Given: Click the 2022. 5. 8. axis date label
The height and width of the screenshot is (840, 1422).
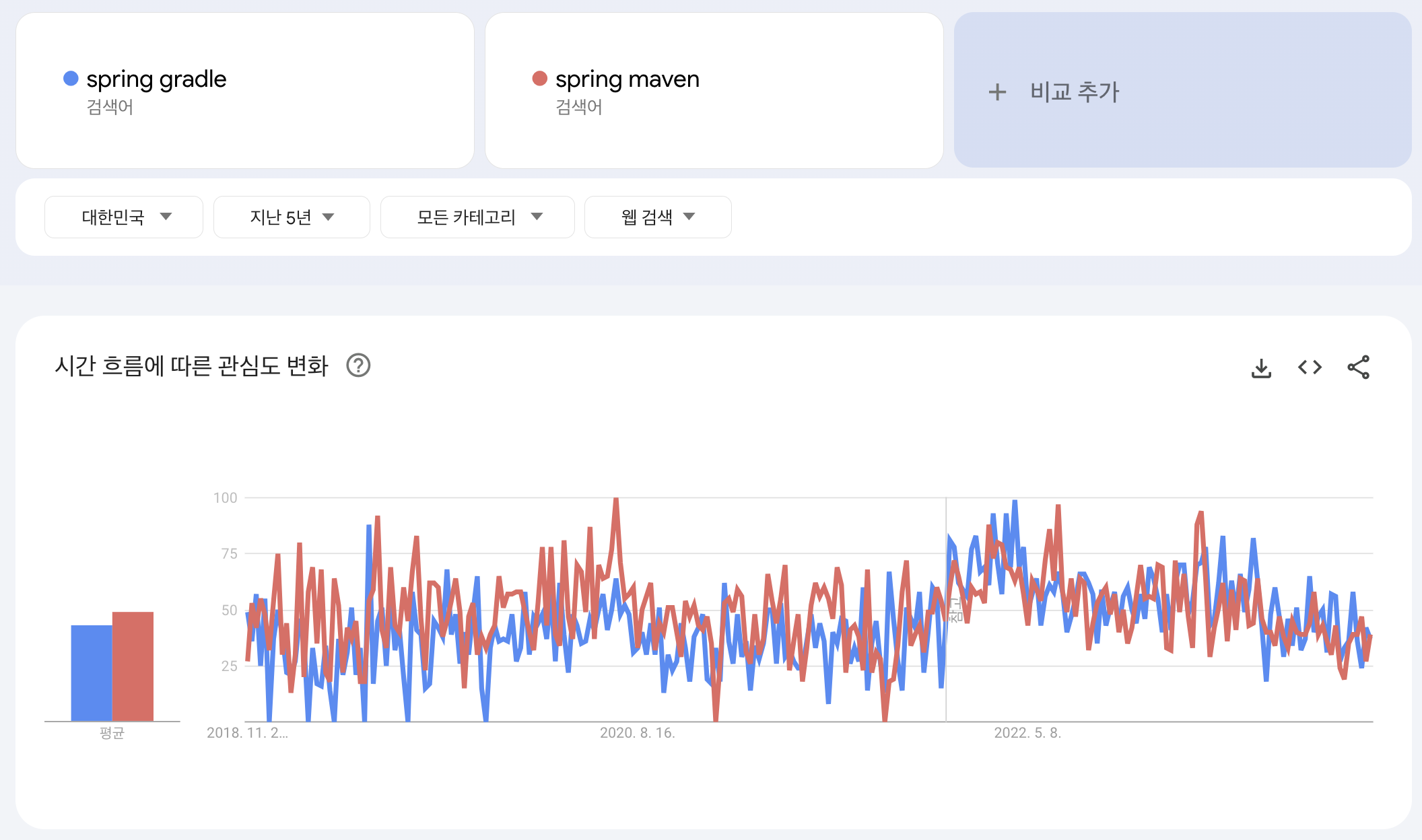Looking at the screenshot, I should 1027,733.
